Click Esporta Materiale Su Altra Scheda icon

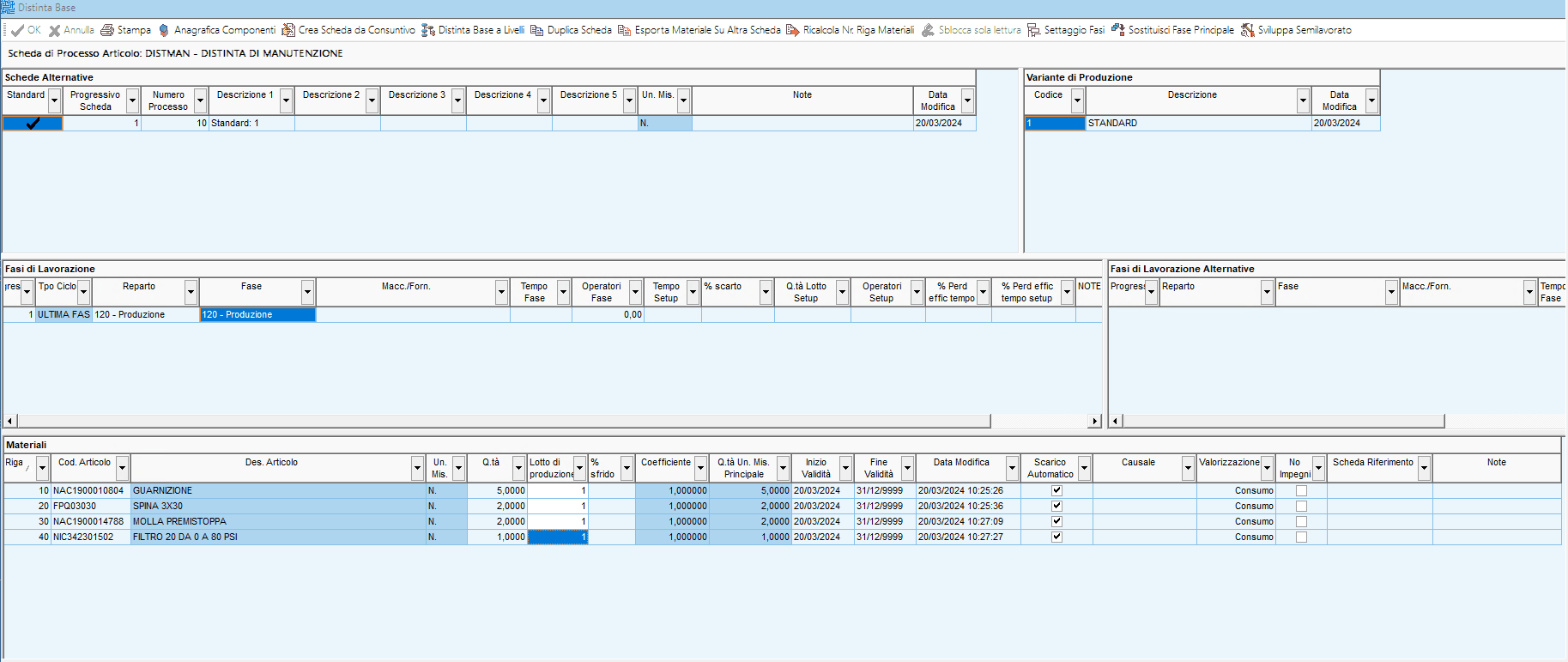(x=625, y=30)
